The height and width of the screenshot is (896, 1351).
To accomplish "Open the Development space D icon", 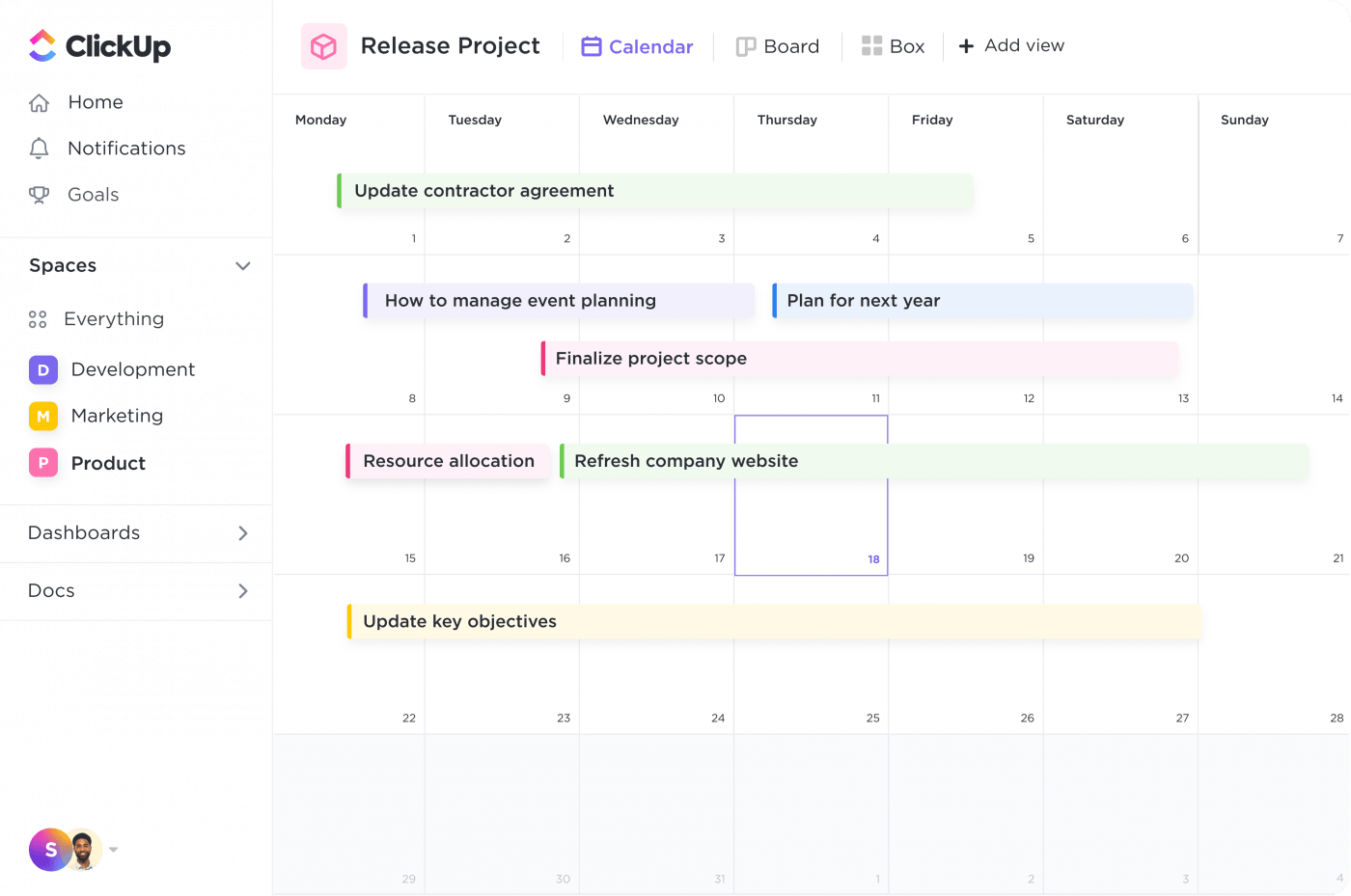I will click(x=43, y=370).
